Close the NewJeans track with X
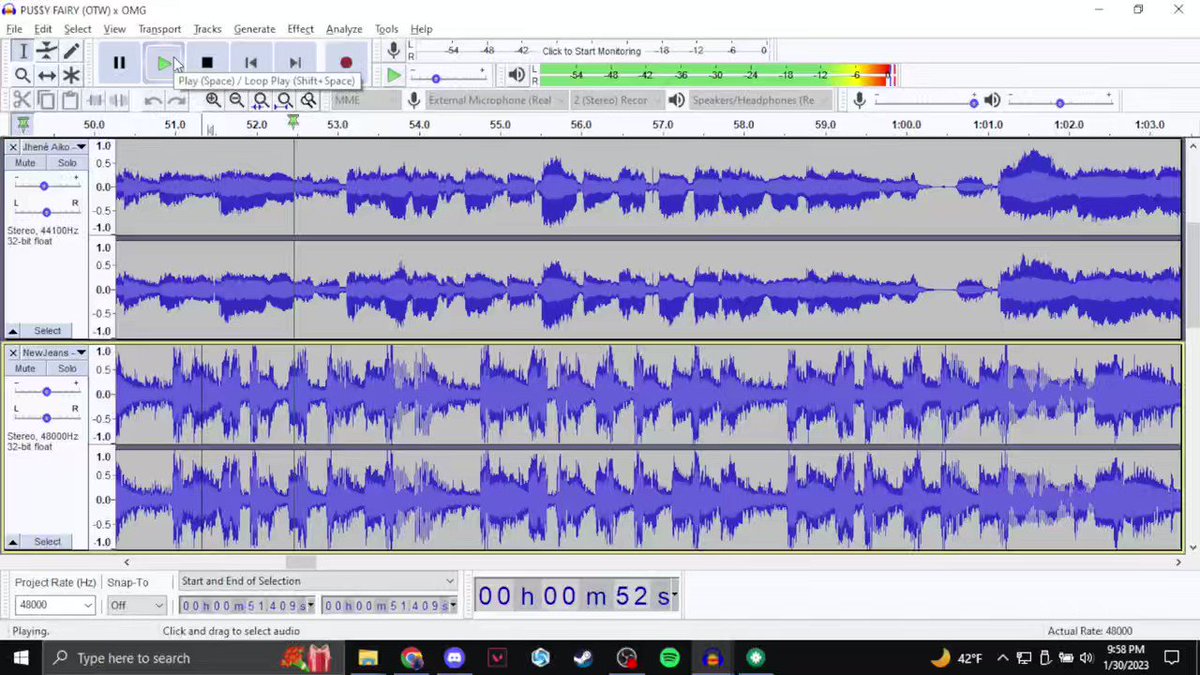 pyautogui.click(x=13, y=353)
